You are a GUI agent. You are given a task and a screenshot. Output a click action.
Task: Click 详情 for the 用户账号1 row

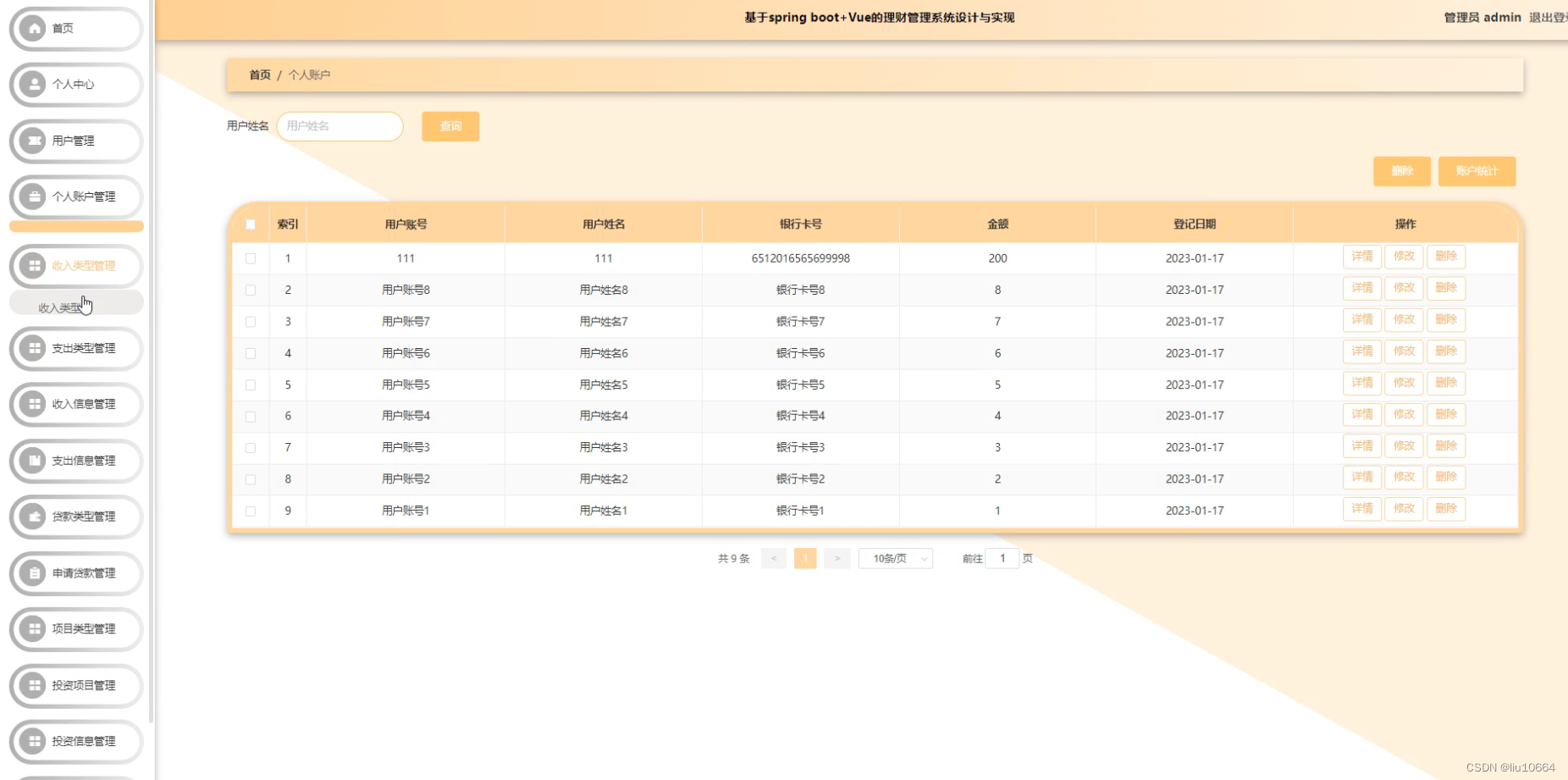coord(1362,508)
